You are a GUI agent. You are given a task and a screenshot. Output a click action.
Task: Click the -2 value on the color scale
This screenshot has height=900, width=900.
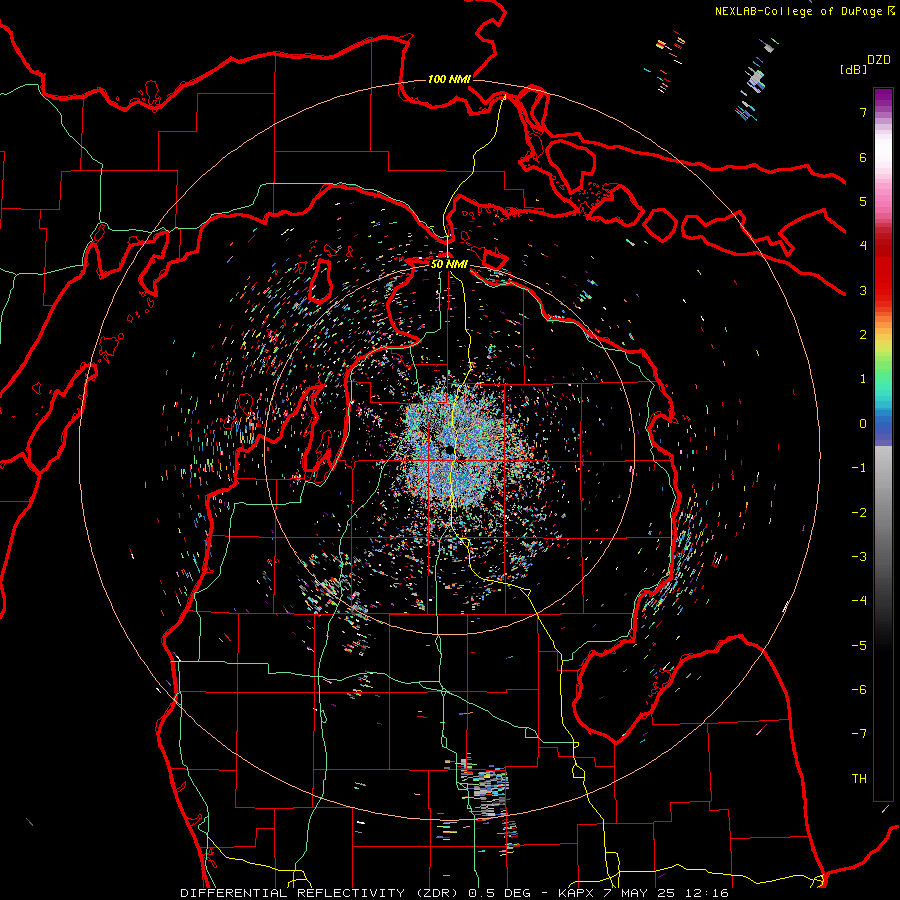coord(859,513)
